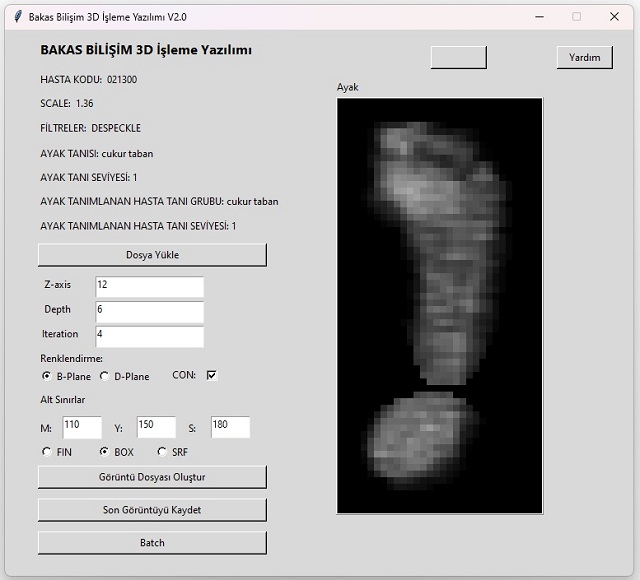Open the Yardım help button
The height and width of the screenshot is (580, 640).
(x=584, y=57)
